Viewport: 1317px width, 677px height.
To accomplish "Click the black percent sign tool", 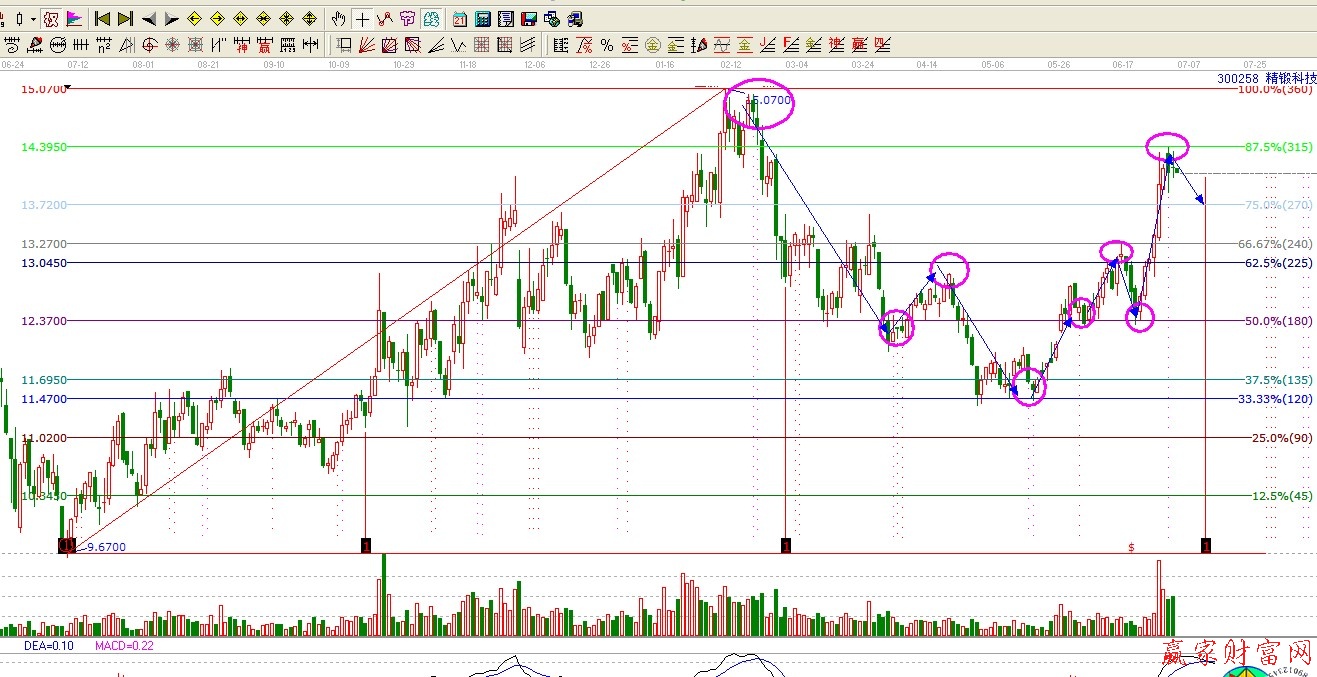I will 606,45.
